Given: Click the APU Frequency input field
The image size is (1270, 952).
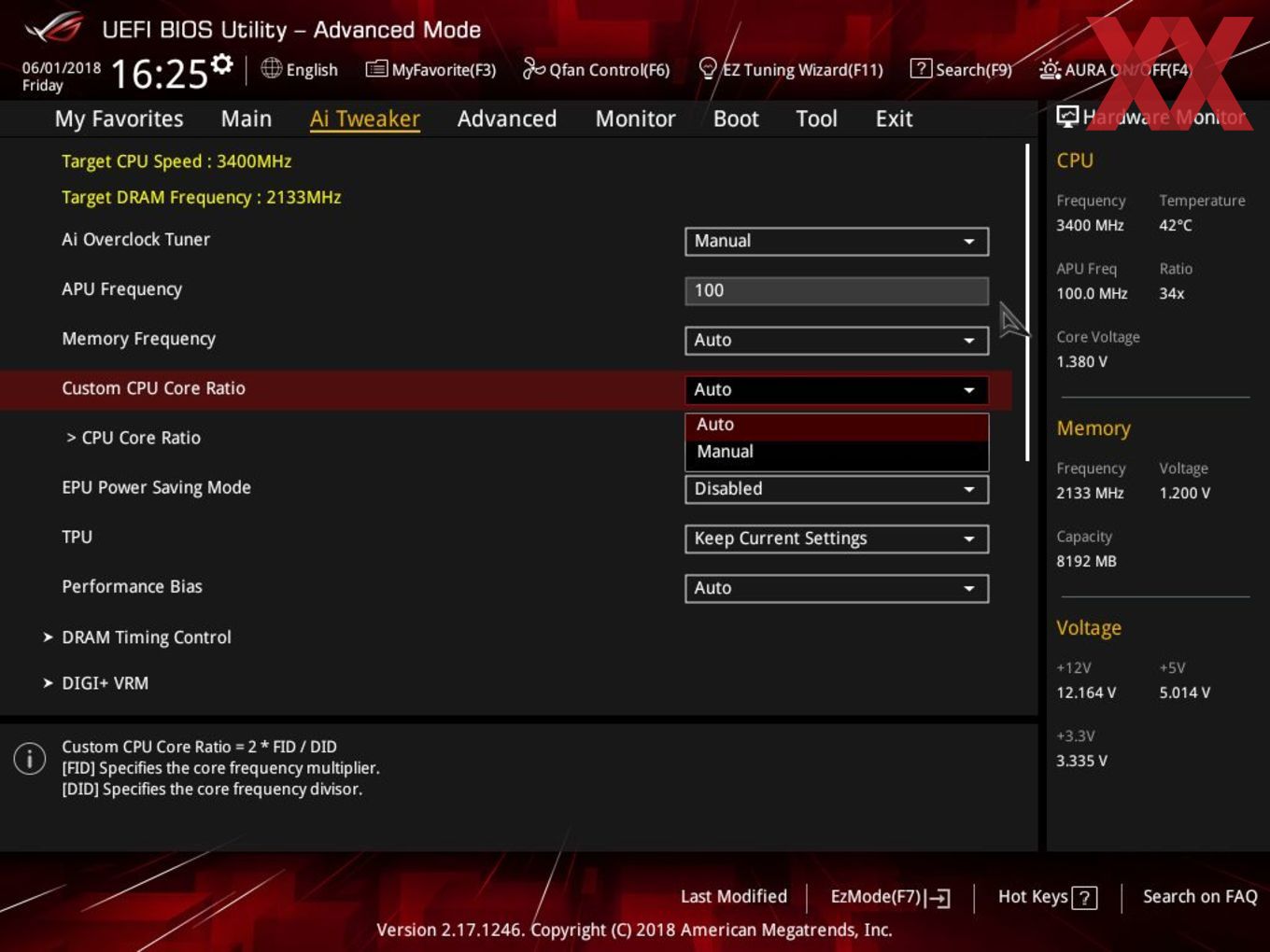Looking at the screenshot, I should (x=837, y=290).
